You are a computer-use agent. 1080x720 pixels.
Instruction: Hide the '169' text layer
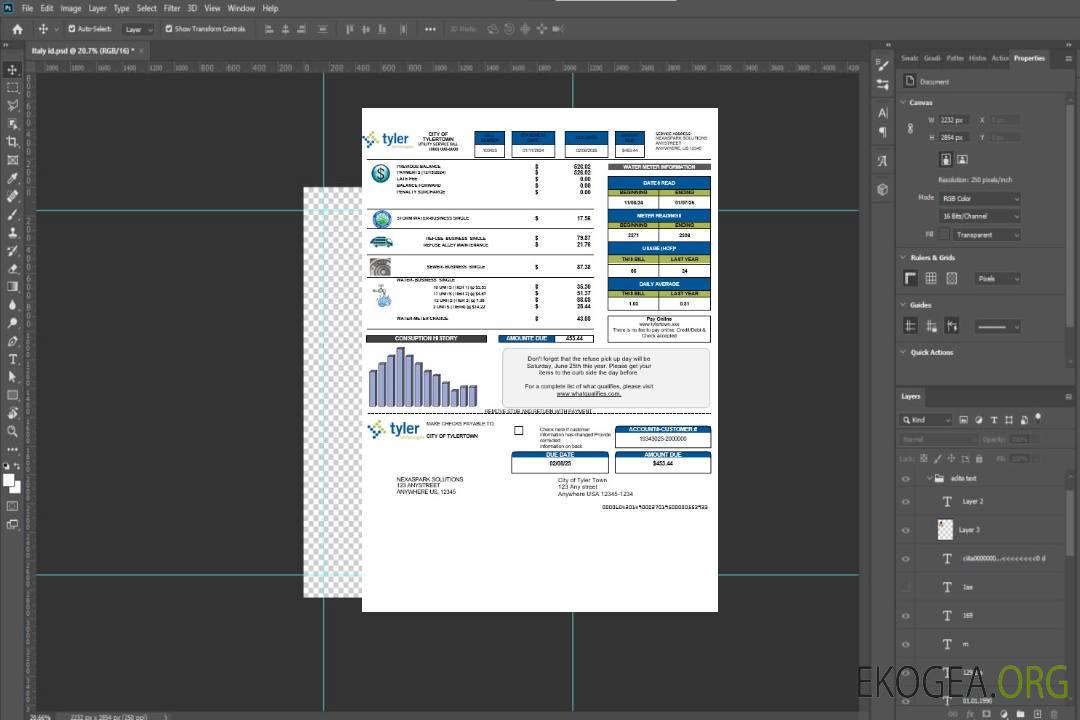pos(906,616)
